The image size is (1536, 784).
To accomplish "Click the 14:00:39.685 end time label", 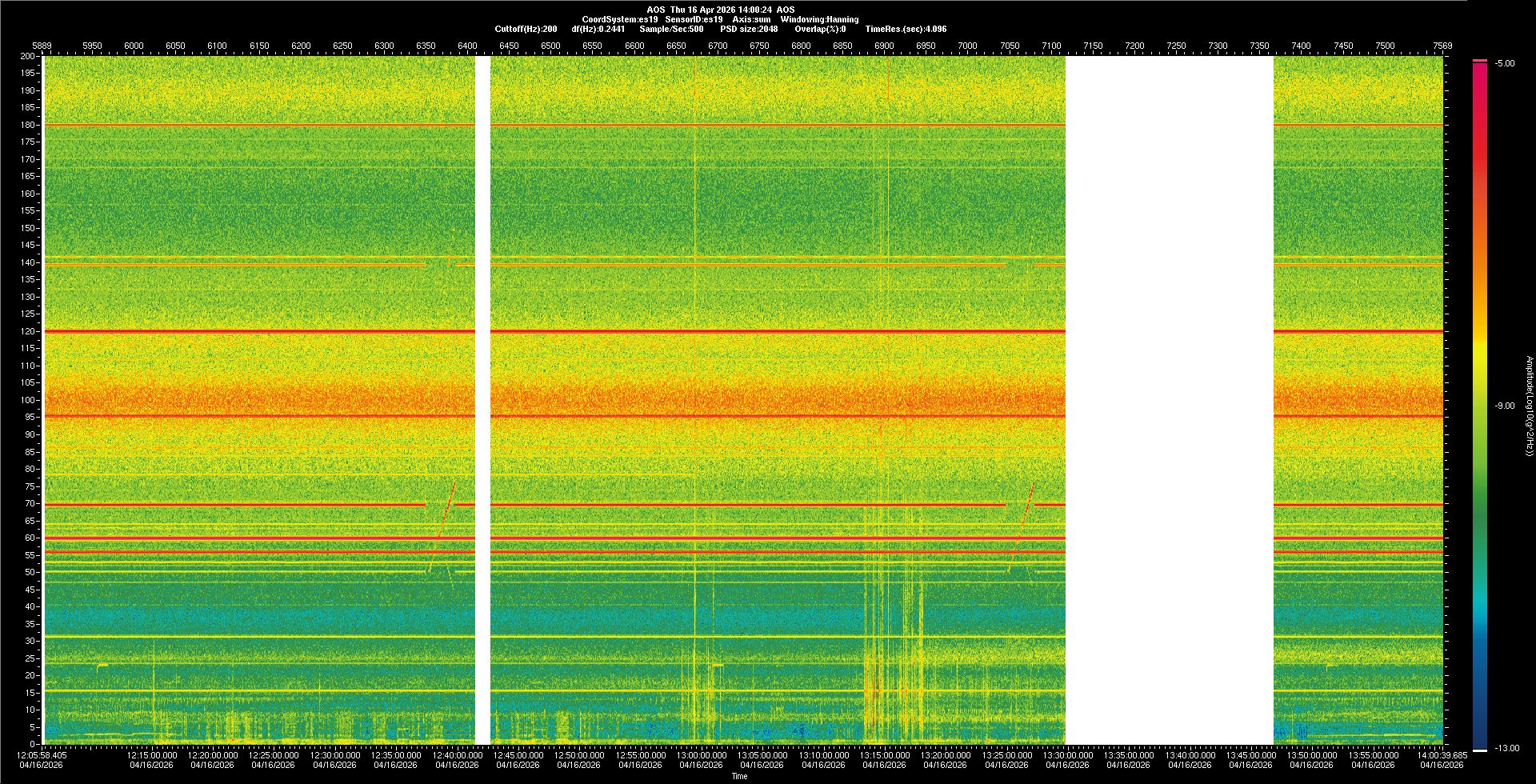I will [1442, 755].
